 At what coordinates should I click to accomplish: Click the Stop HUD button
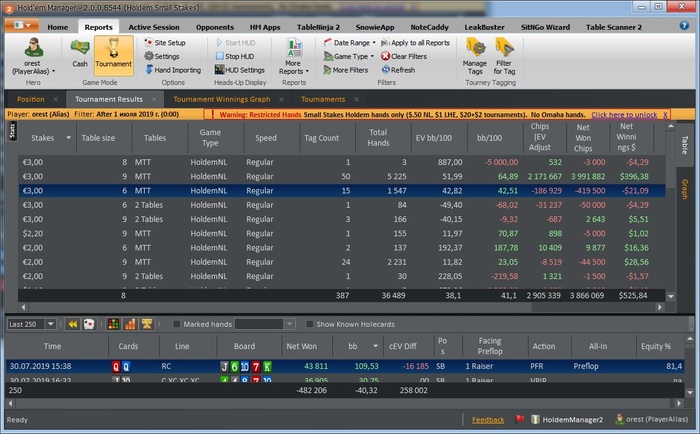pos(235,56)
